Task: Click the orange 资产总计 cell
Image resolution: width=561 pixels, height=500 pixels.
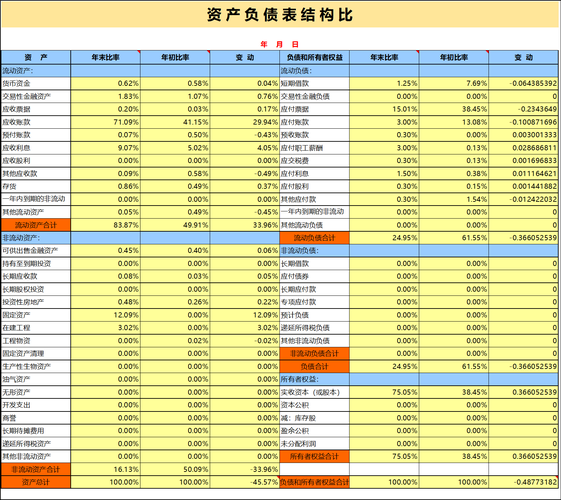Action: pyautogui.click(x=36, y=482)
